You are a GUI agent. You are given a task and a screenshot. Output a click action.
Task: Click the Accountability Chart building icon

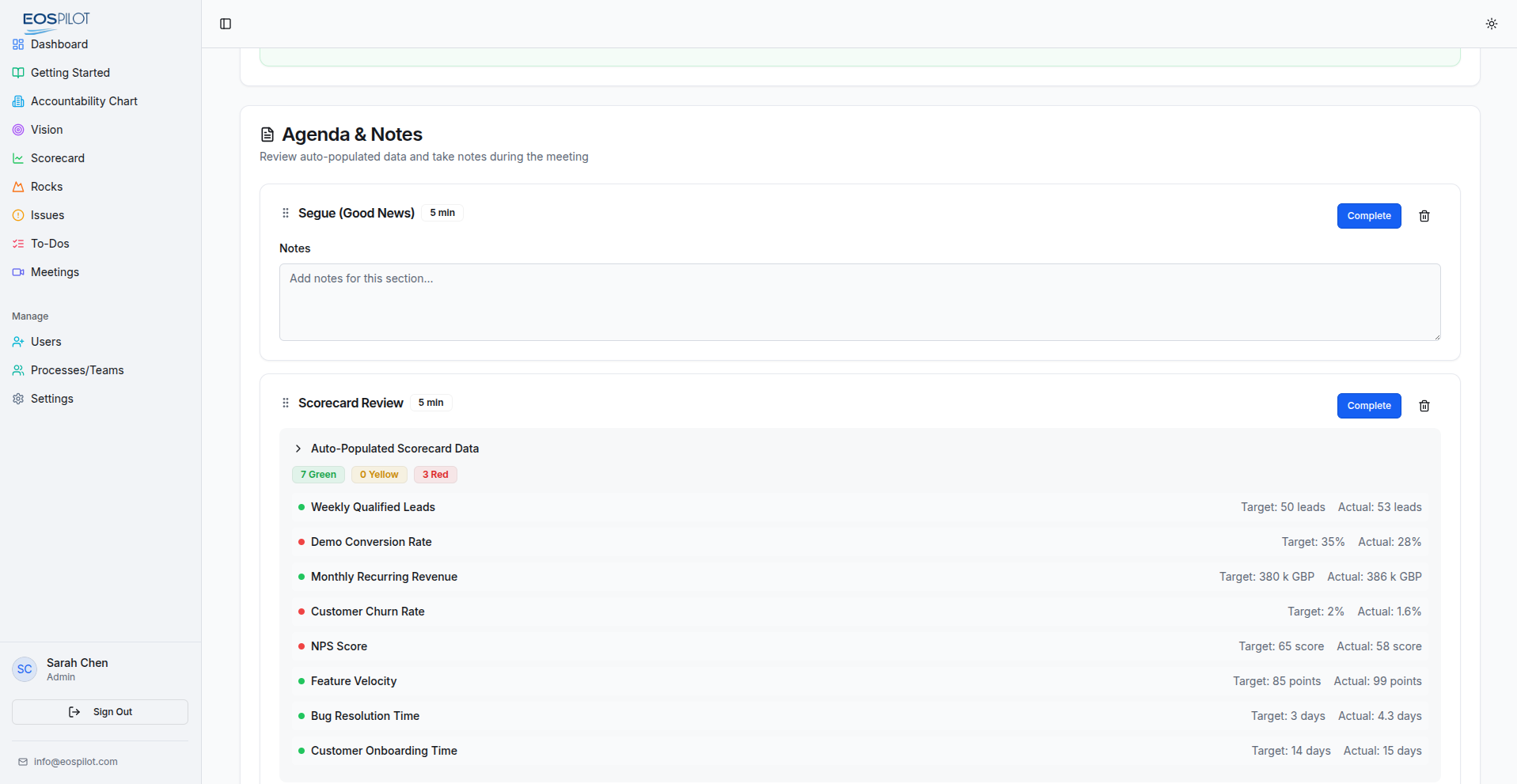click(18, 101)
